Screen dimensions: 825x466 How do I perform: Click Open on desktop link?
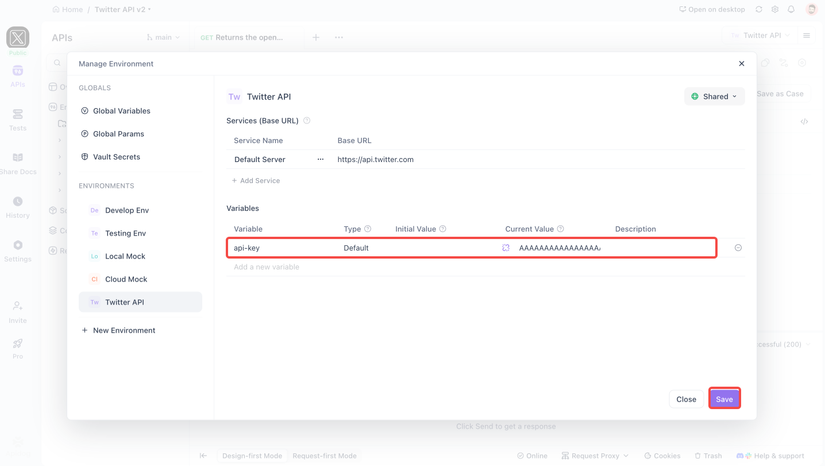712,9
